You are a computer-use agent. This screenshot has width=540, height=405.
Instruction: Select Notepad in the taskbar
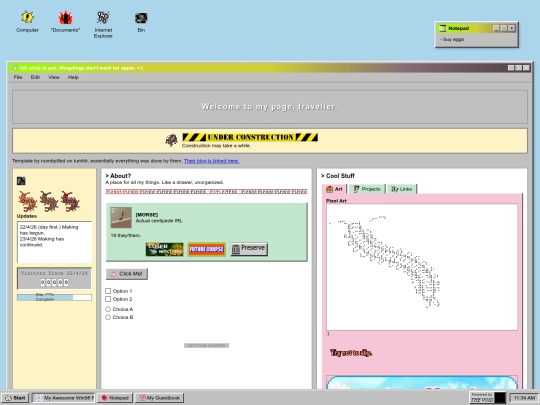pos(115,398)
